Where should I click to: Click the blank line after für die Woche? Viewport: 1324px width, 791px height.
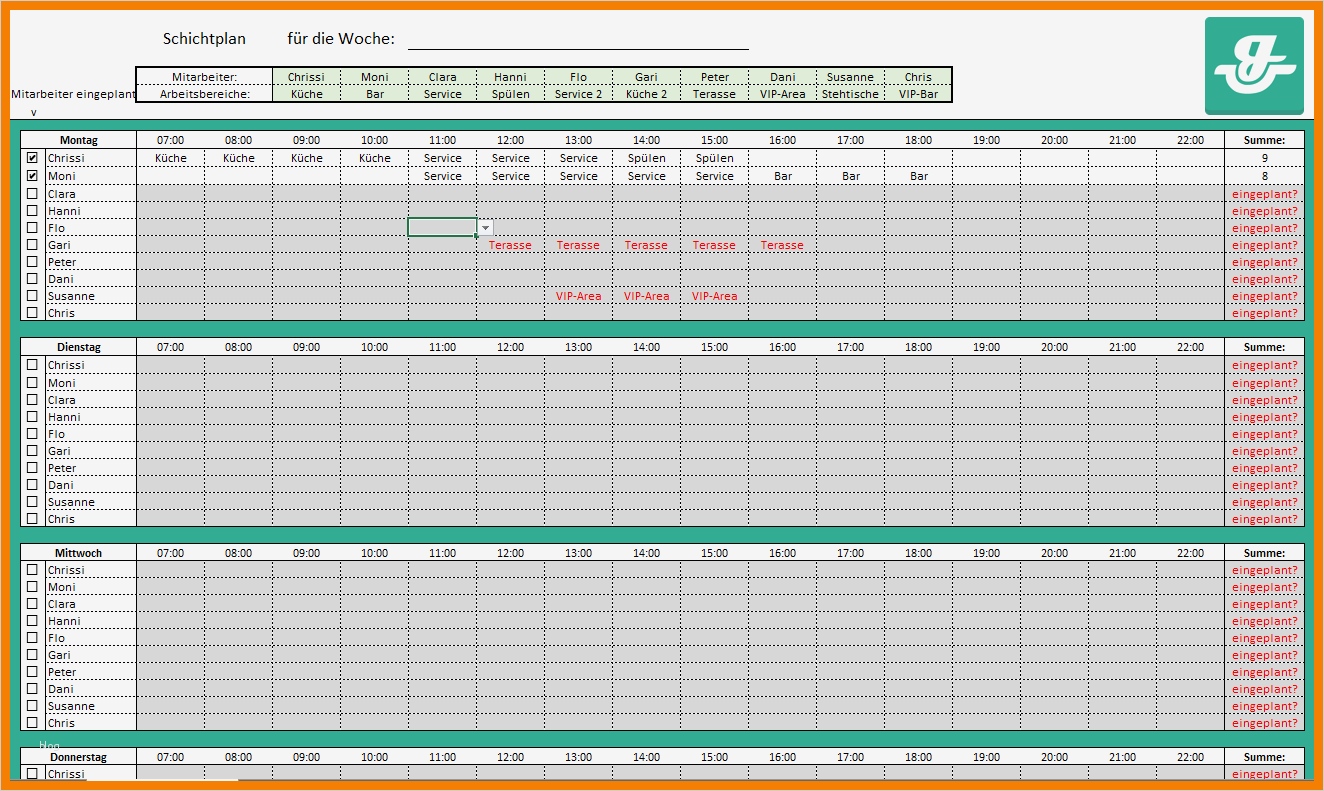tap(578, 42)
